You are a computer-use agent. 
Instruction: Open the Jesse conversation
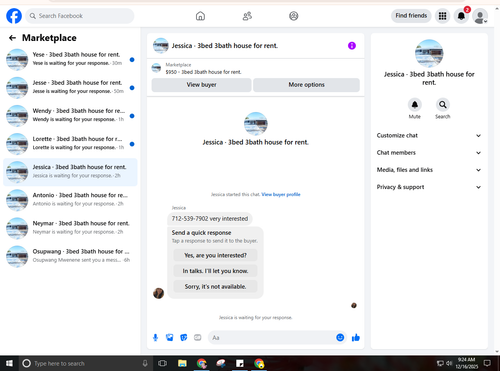coord(70,88)
